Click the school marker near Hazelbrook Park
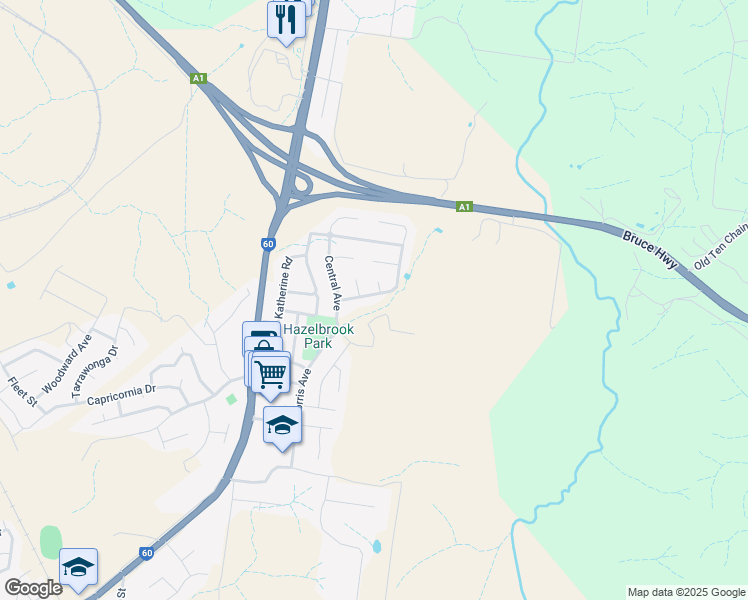Screen dimensions: 748x600 tap(282, 426)
